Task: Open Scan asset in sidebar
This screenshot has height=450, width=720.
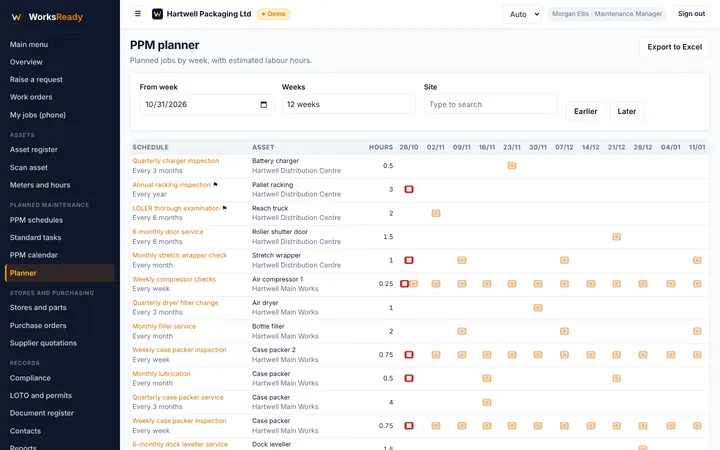Action: coord(29,168)
